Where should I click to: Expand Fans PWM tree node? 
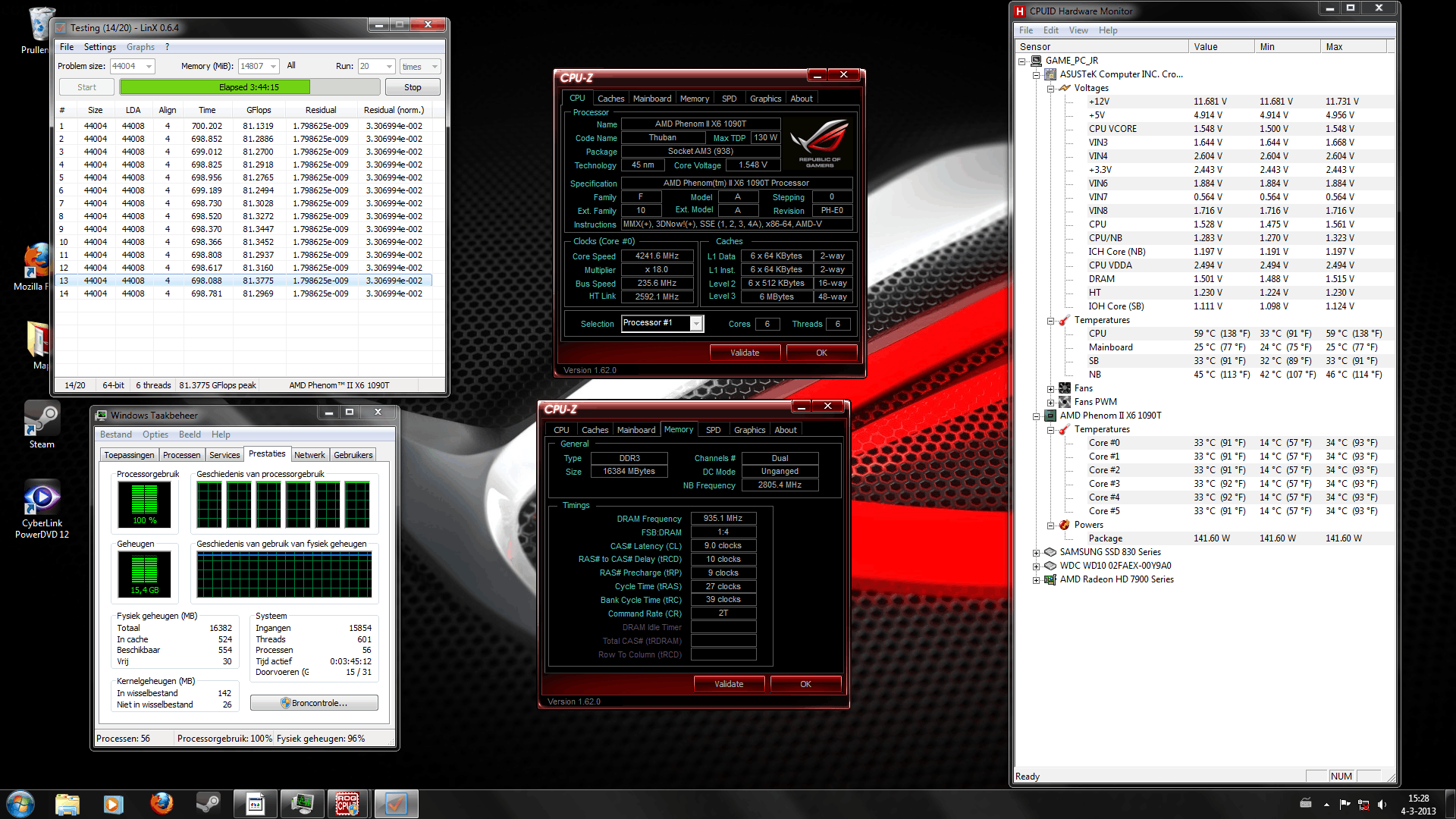(1051, 403)
